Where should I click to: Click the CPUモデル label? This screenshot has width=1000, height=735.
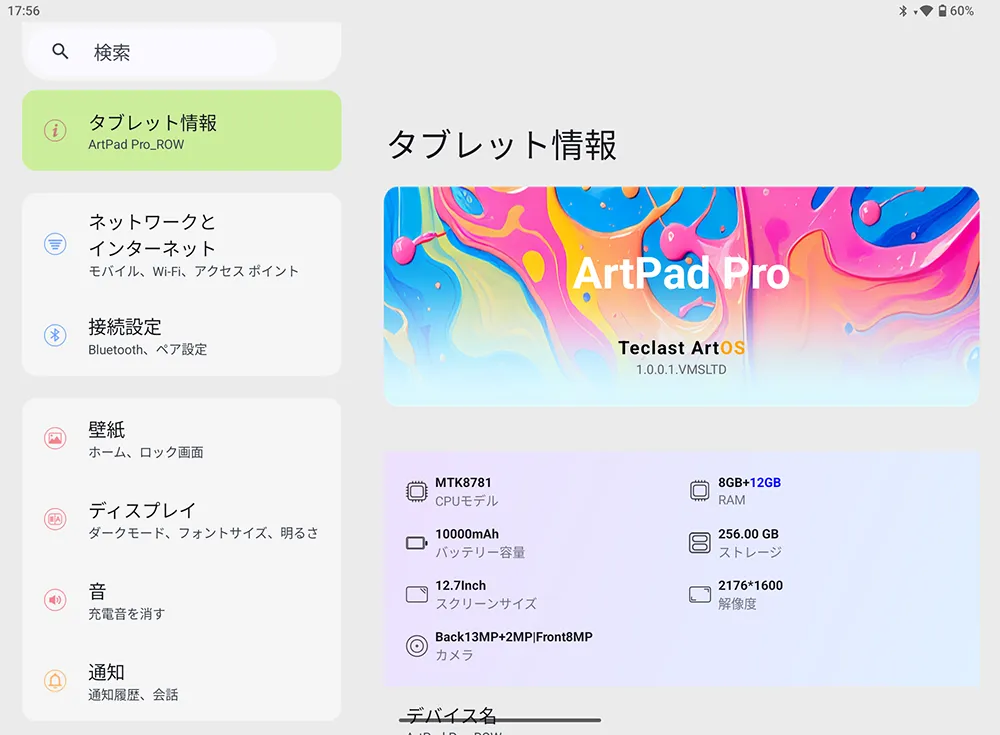(x=467, y=501)
